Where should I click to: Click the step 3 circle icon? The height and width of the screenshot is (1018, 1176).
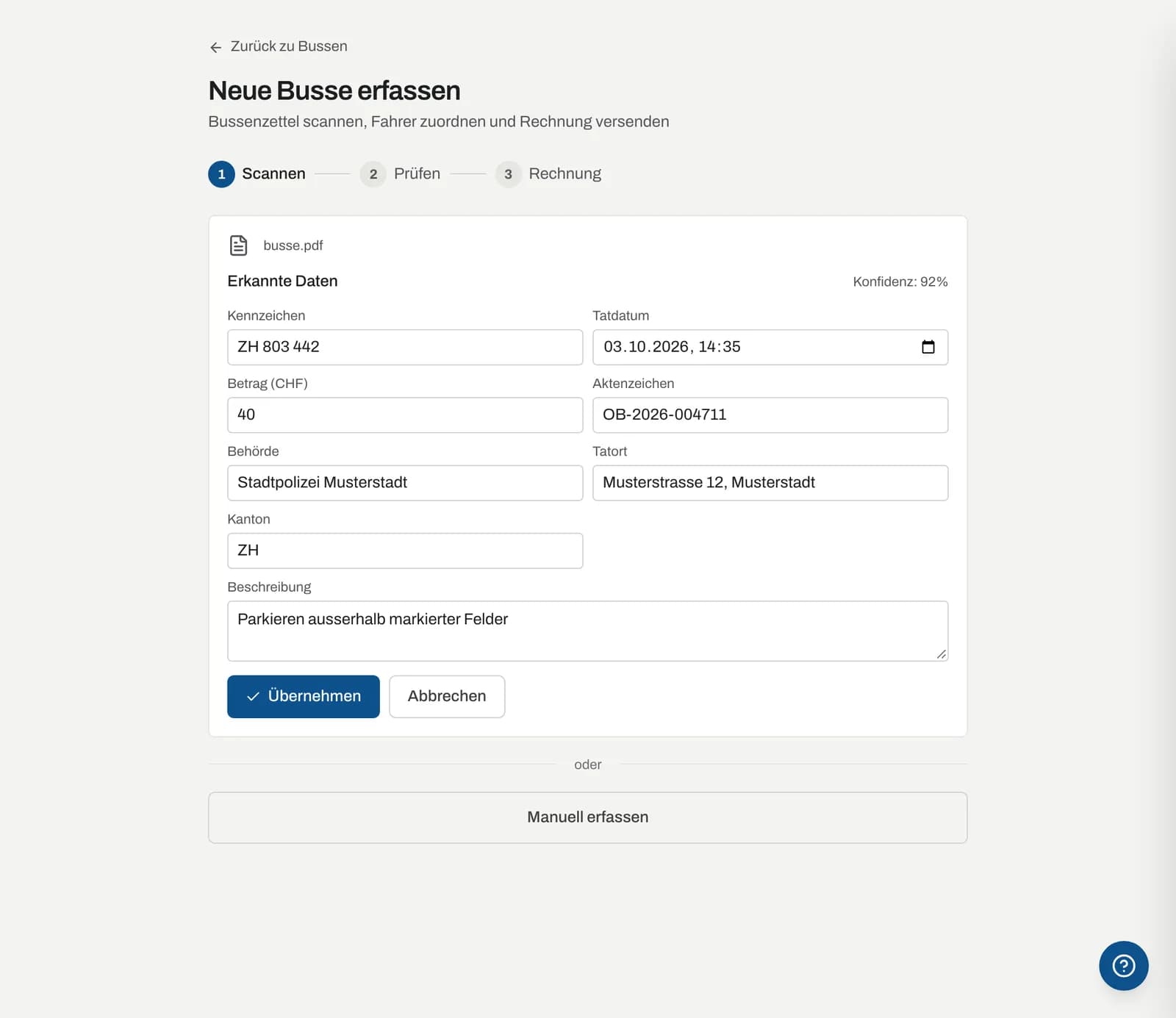(508, 174)
